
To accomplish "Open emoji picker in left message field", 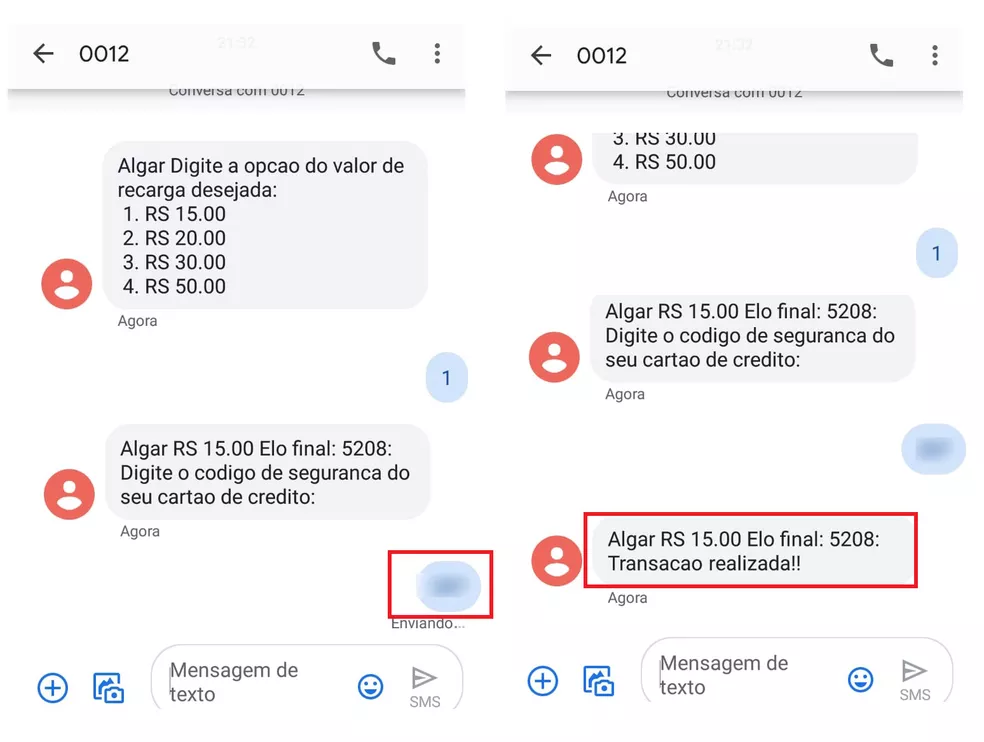I will pyautogui.click(x=370, y=686).
